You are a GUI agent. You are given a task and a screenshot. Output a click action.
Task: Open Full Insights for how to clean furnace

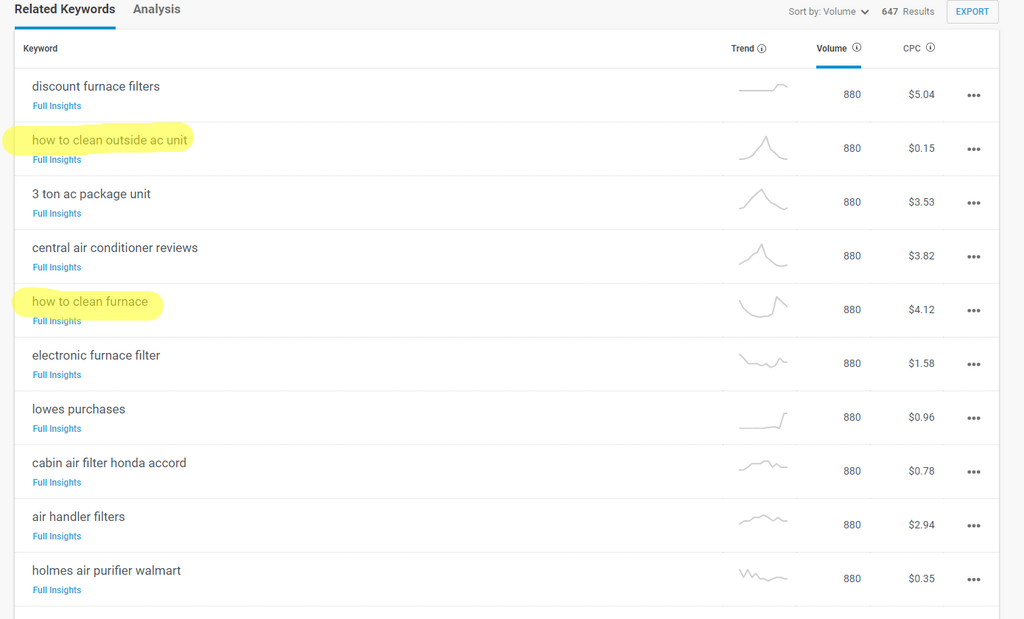pyautogui.click(x=57, y=322)
